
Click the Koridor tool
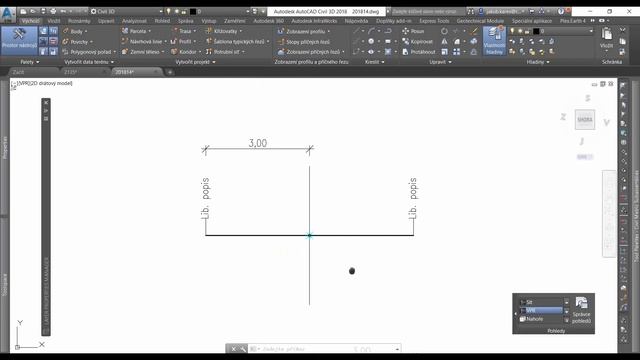(x=186, y=52)
